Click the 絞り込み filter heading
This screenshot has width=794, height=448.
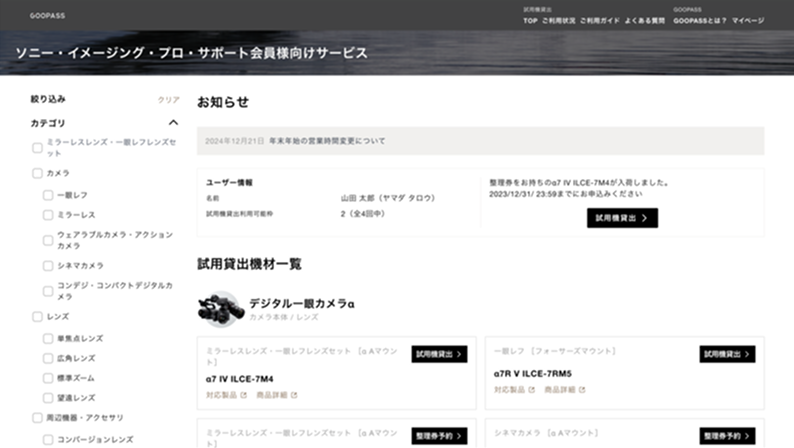48,99
